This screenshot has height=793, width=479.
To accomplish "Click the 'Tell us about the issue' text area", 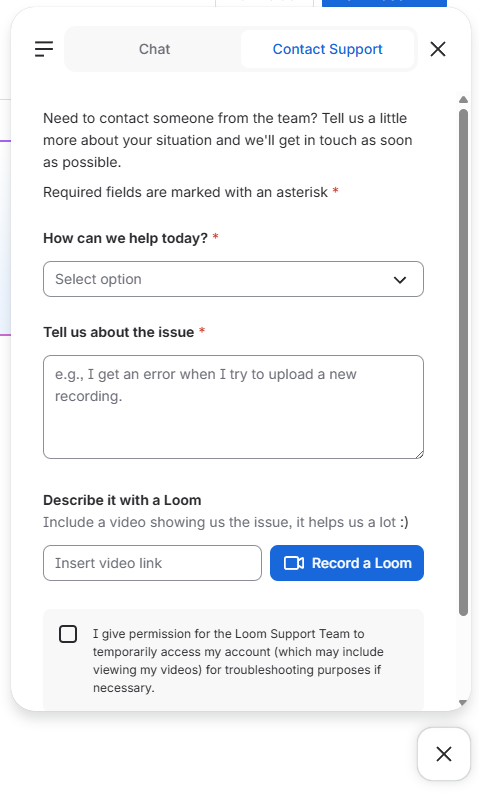I will click(x=233, y=407).
